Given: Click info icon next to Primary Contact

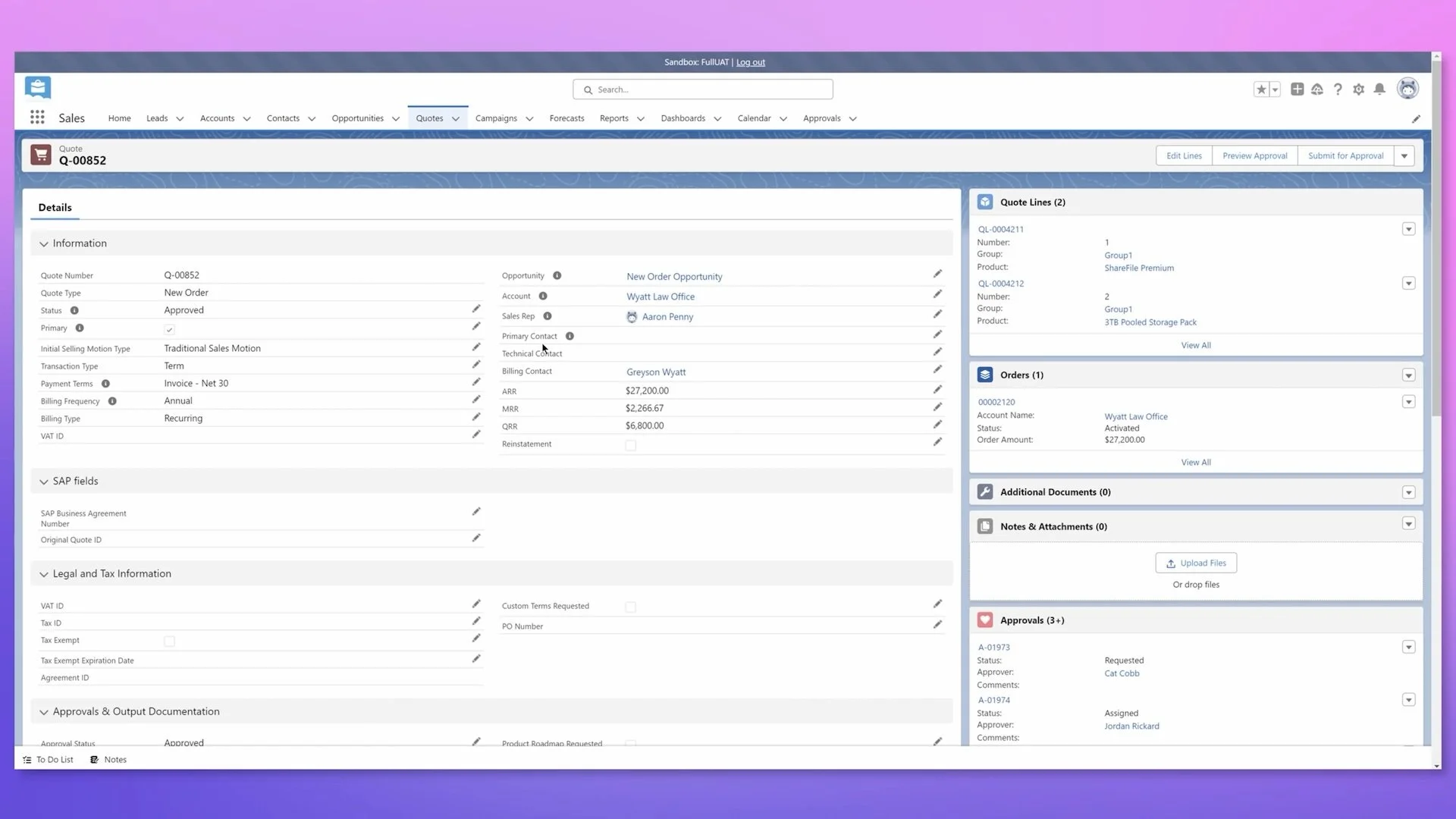Looking at the screenshot, I should click(x=570, y=336).
